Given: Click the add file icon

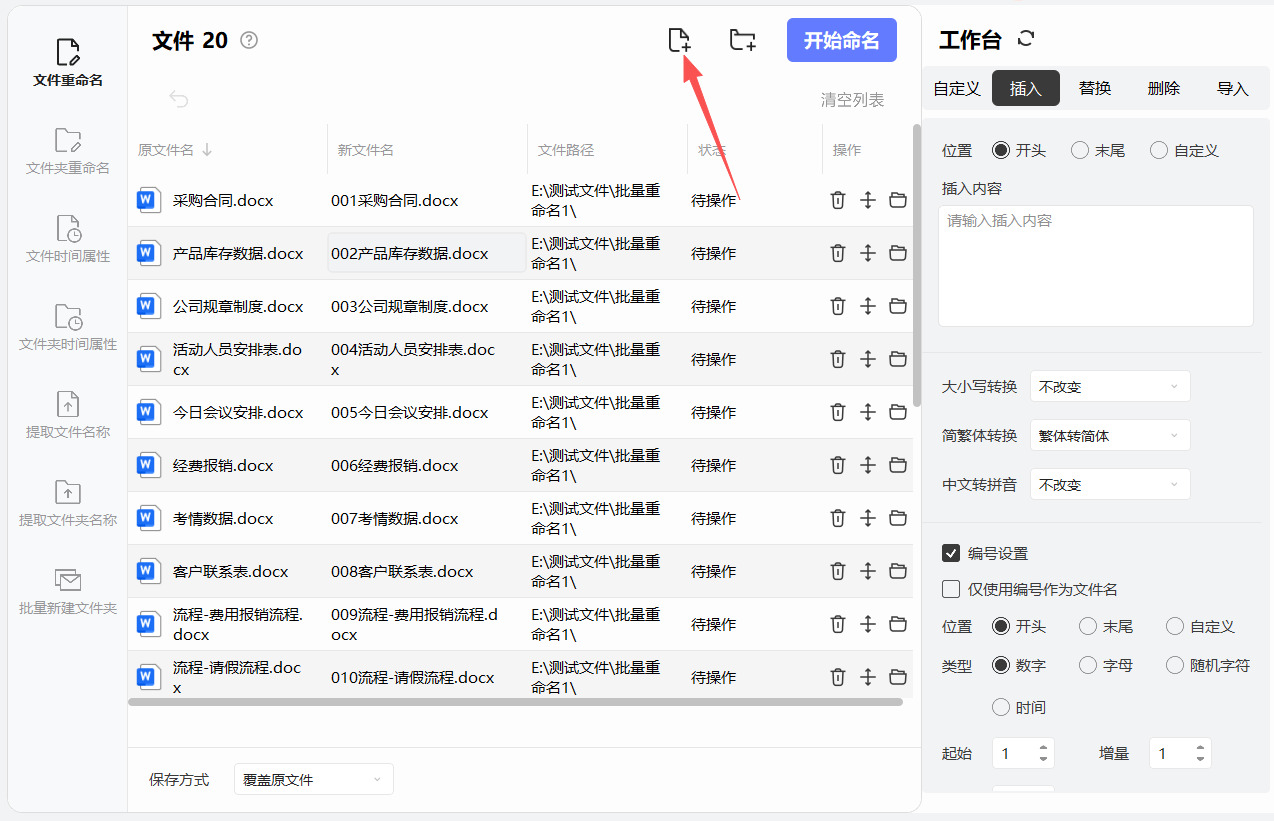Looking at the screenshot, I should click(x=679, y=40).
